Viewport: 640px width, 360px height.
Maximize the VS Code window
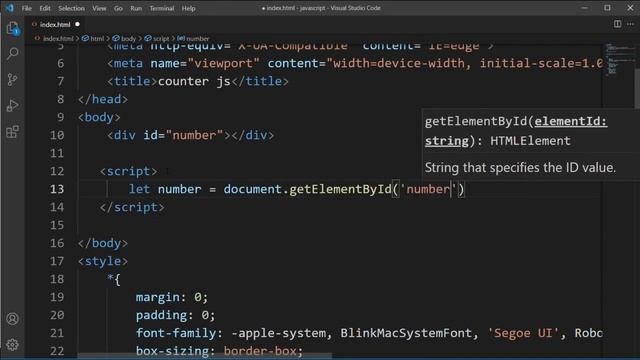pyautogui.click(x=607, y=8)
